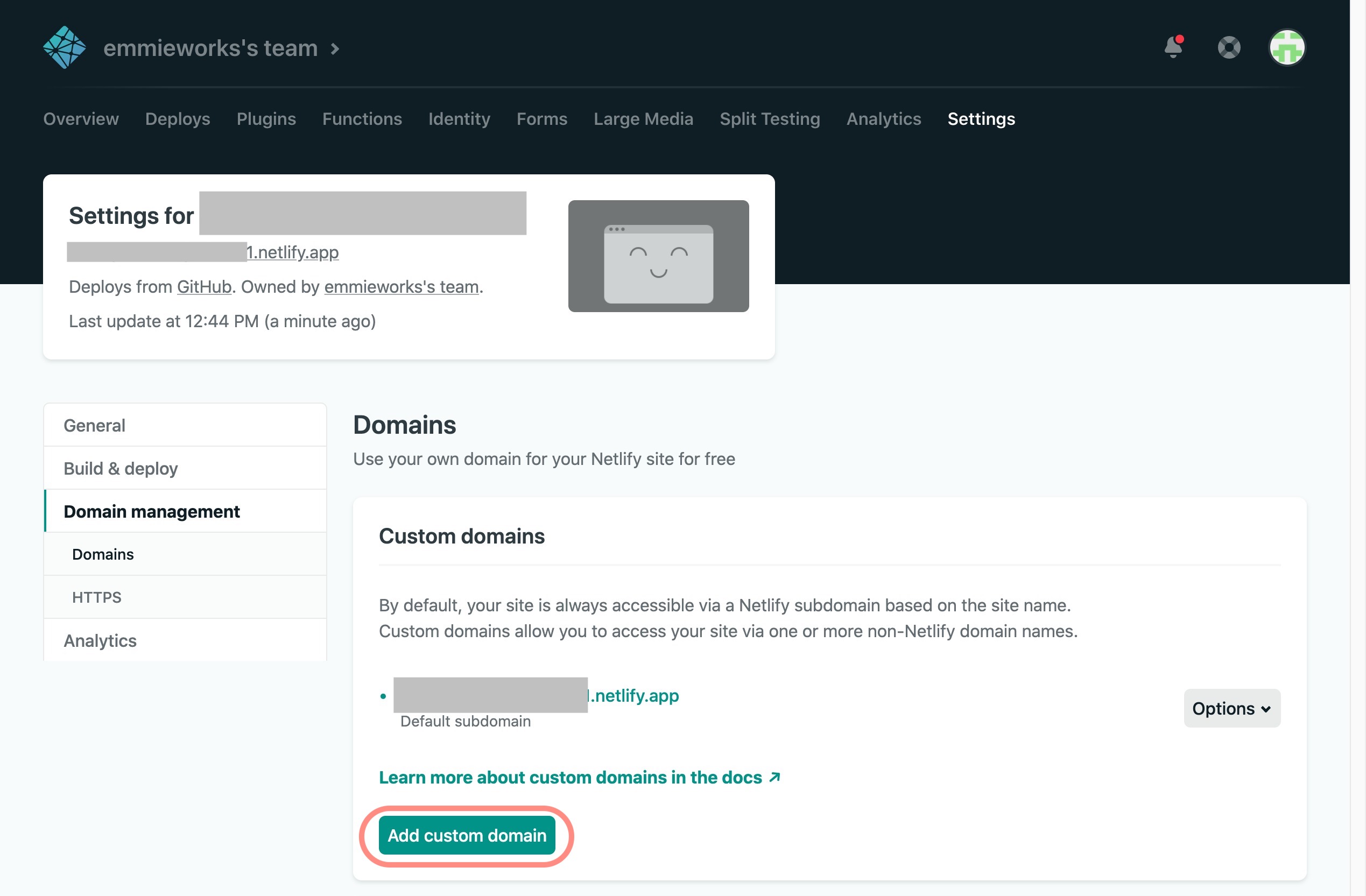Open the Split Testing tab
1366x896 pixels.
(x=770, y=119)
